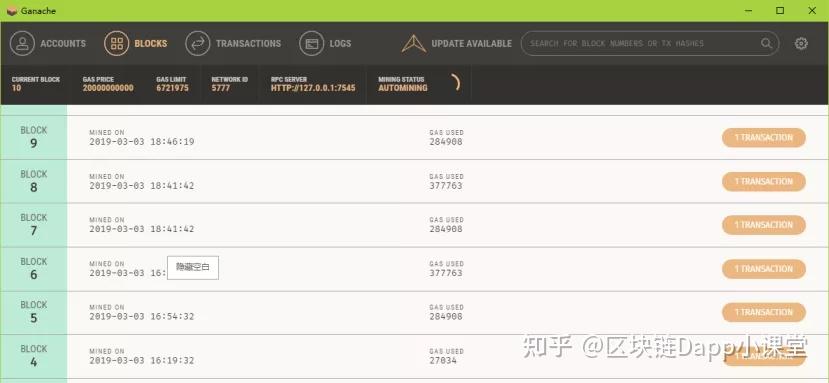The width and height of the screenshot is (829, 383).
Task: Click the Update Available link text
Action: [x=472, y=43]
